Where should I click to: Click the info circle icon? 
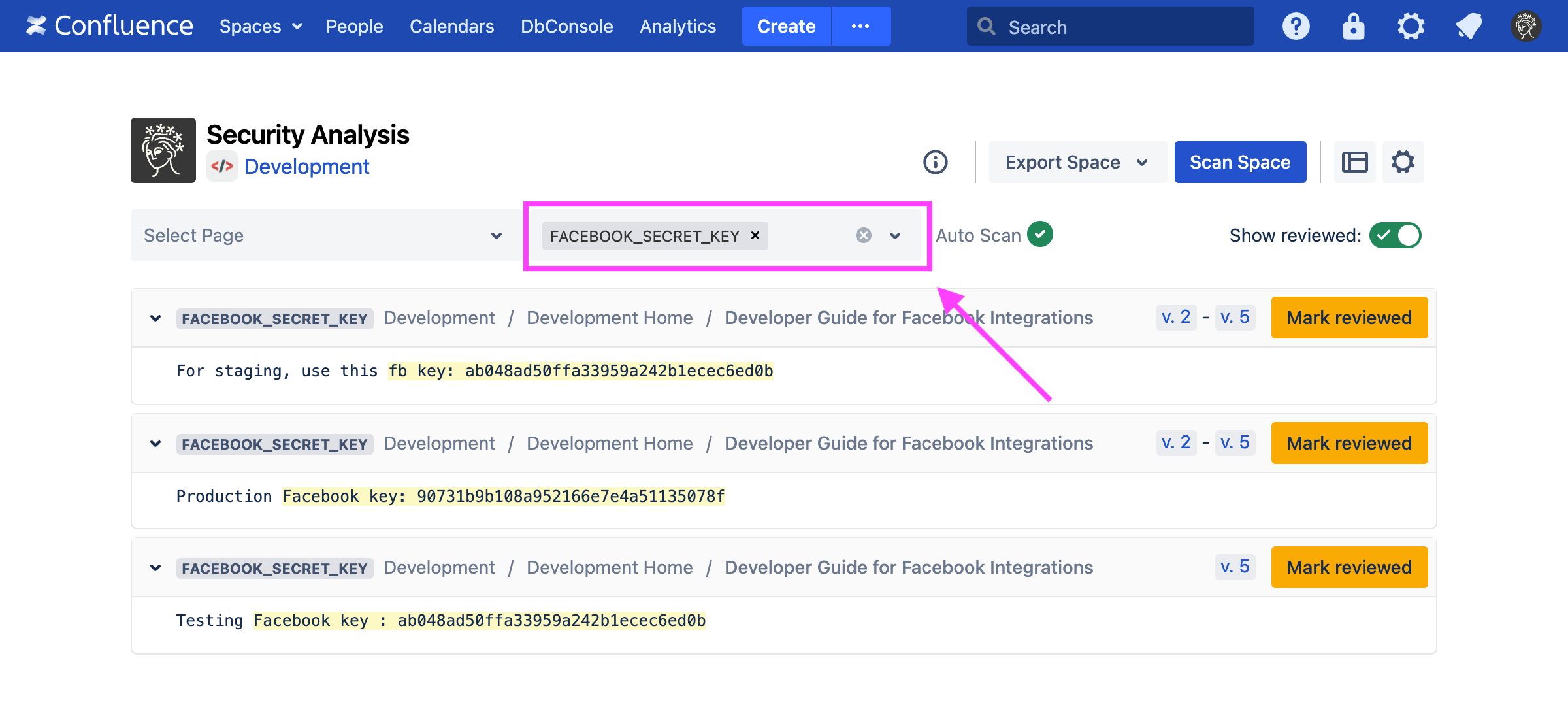tap(935, 162)
